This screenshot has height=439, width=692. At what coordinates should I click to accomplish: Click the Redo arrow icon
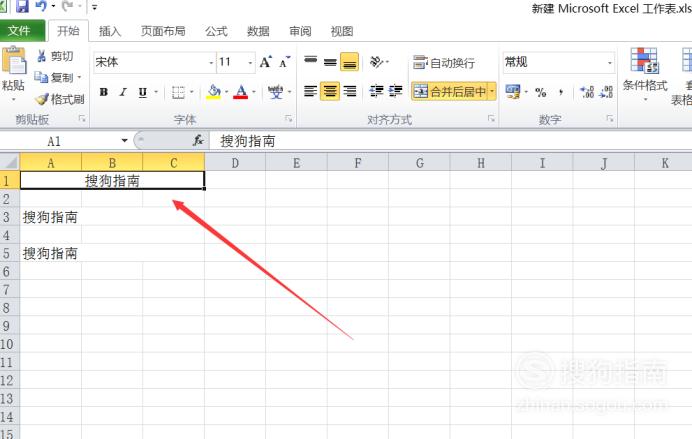(x=67, y=6)
